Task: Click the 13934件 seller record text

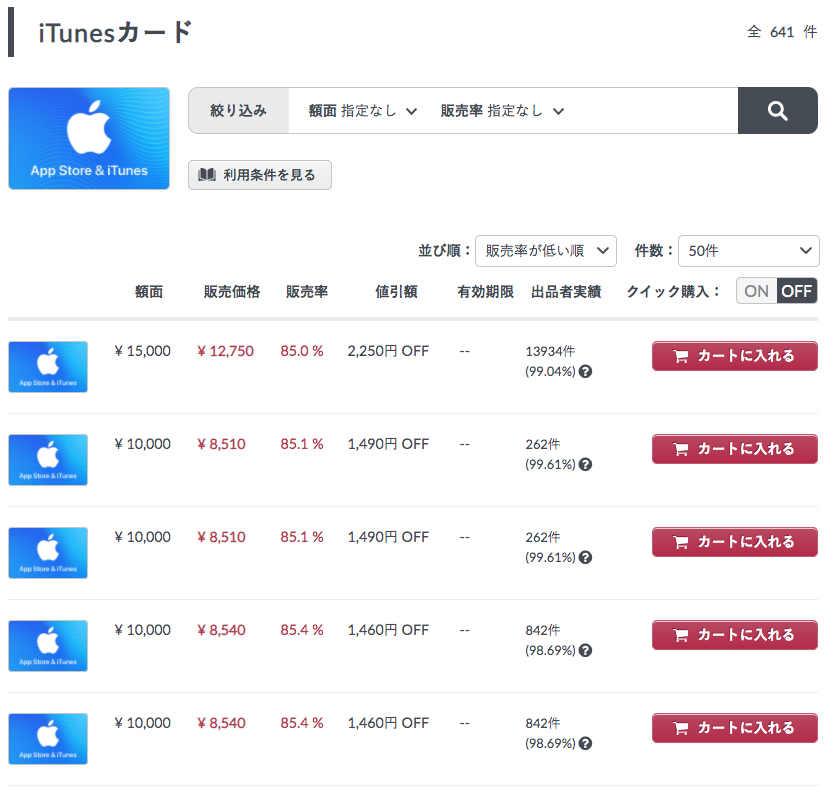Action: [x=550, y=351]
